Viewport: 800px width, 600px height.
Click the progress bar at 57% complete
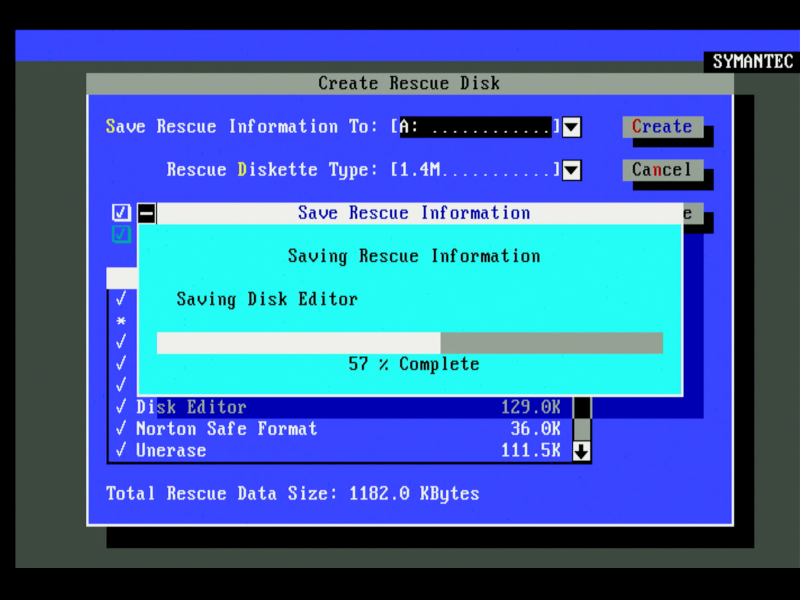(x=410, y=343)
